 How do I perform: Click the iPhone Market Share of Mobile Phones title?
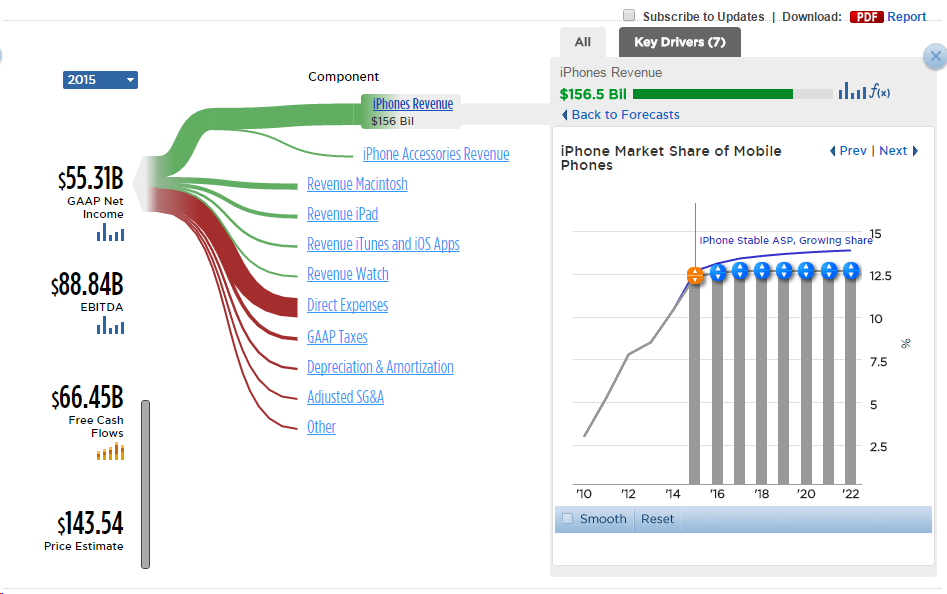point(671,158)
